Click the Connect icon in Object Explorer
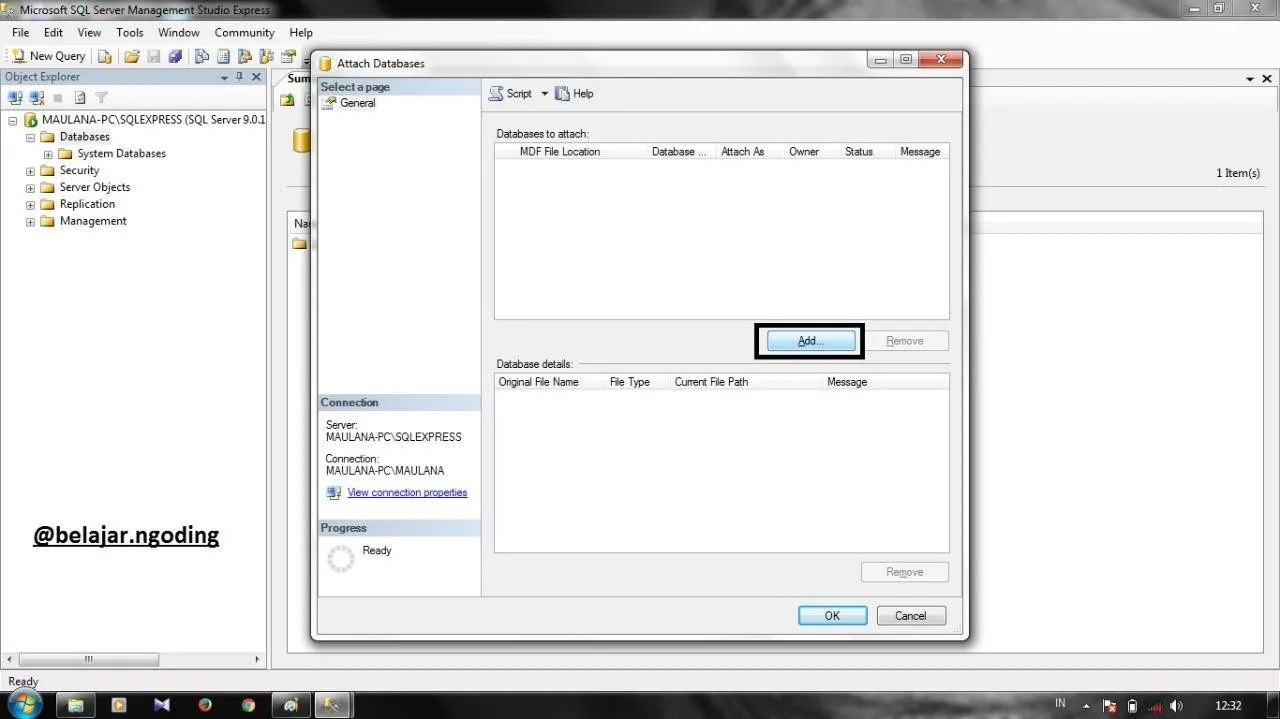The image size is (1280, 719). tap(15, 97)
